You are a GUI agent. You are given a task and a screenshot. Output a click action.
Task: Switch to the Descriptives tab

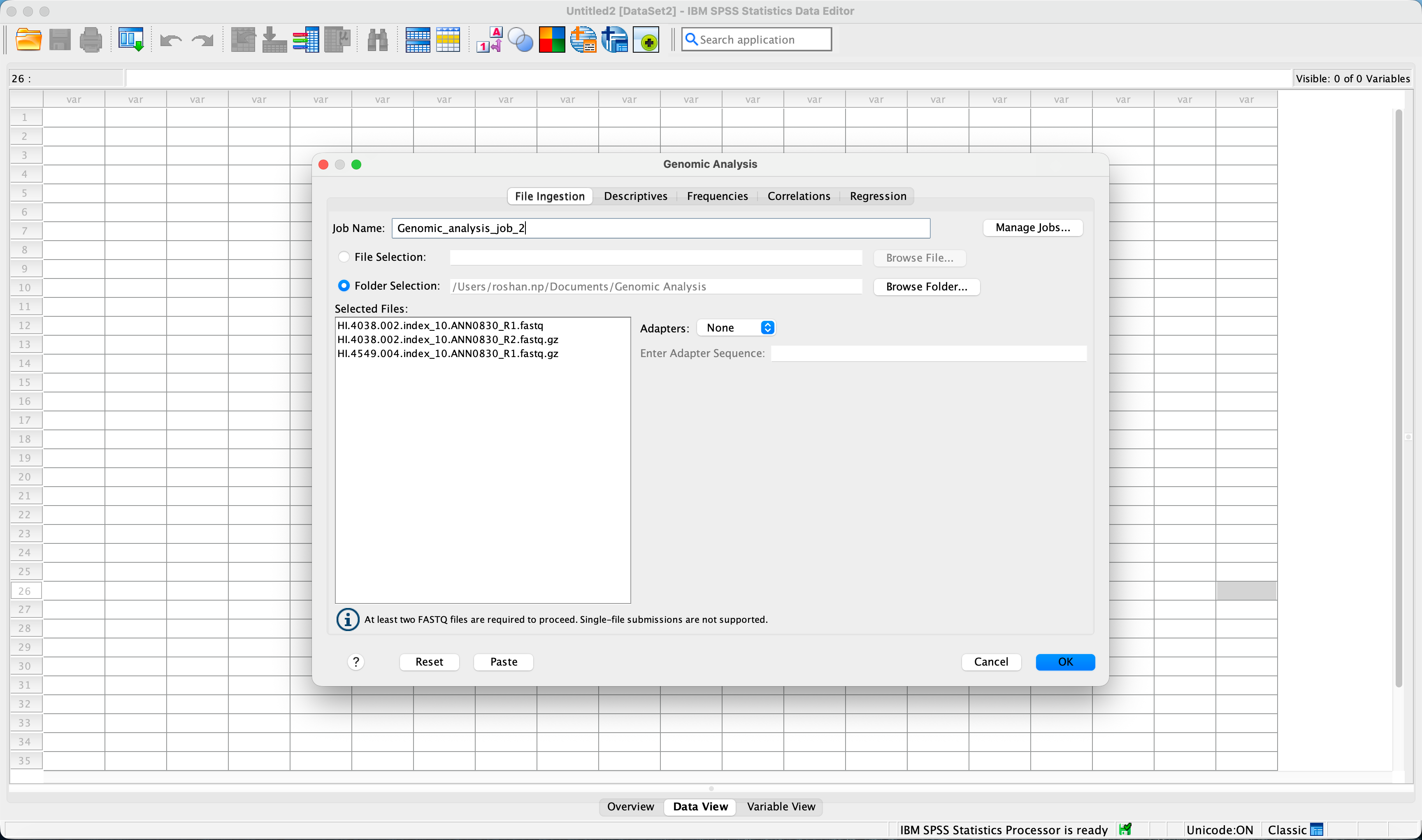[636, 196]
